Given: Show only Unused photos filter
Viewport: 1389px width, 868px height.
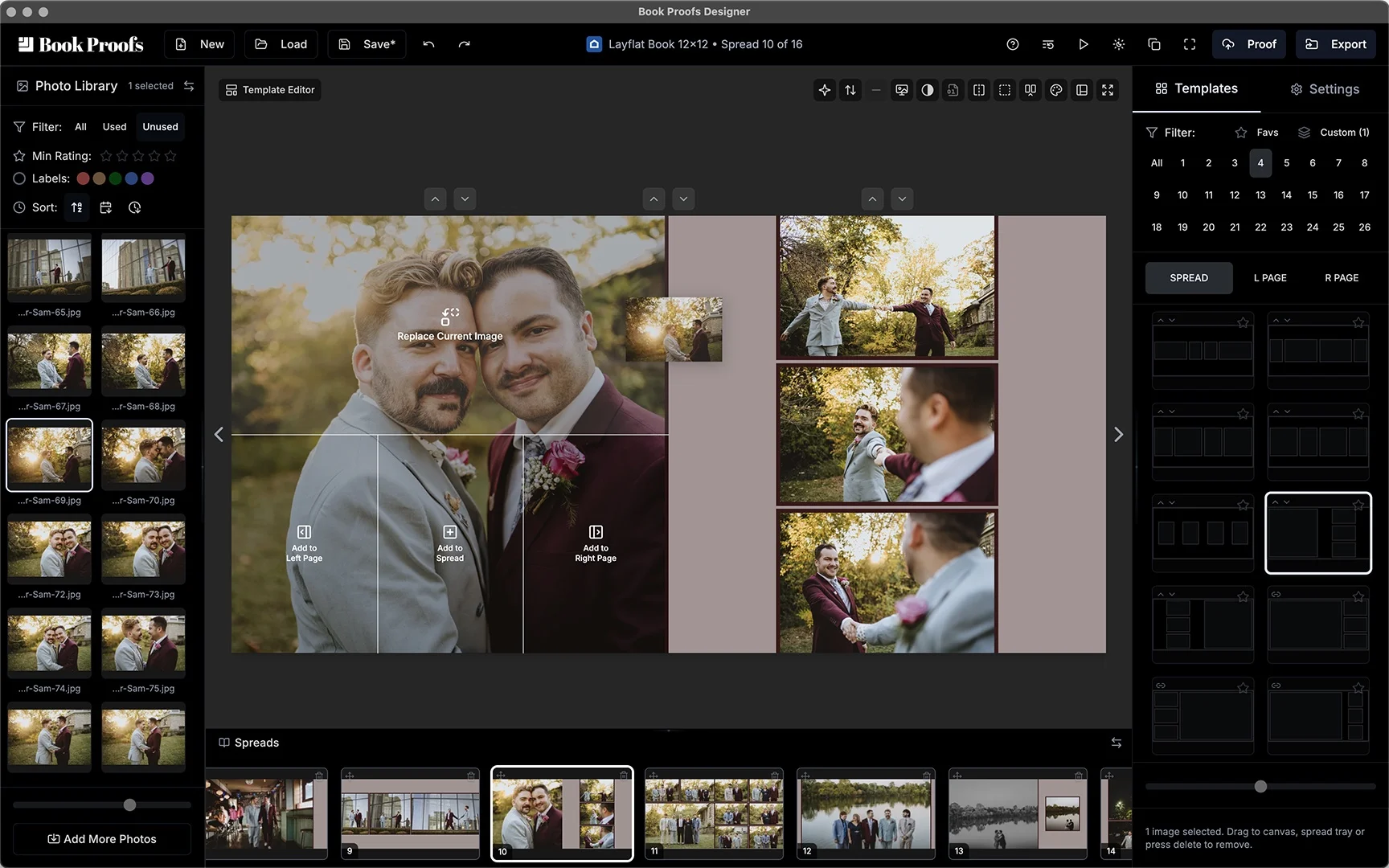Looking at the screenshot, I should [160, 127].
